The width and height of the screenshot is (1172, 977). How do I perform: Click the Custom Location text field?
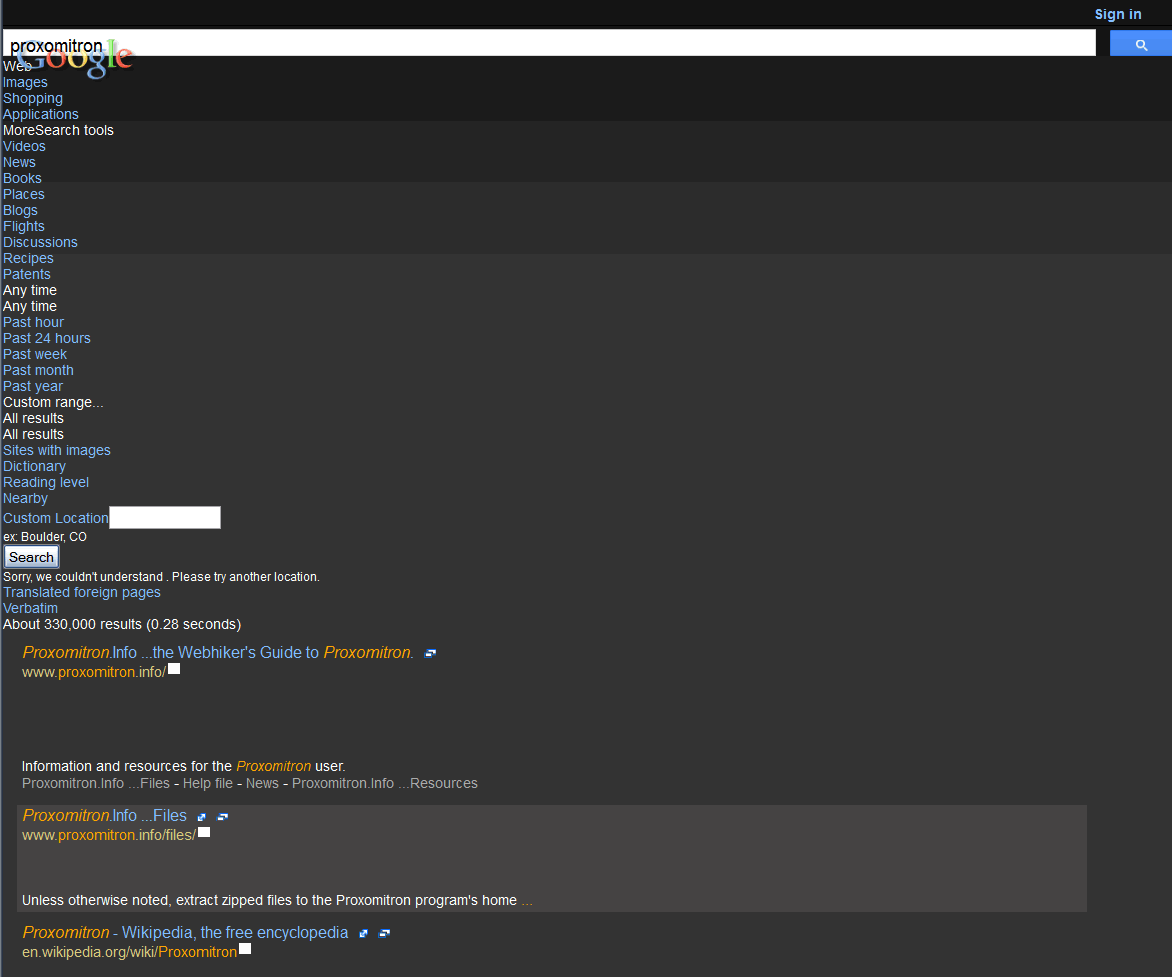click(164, 517)
